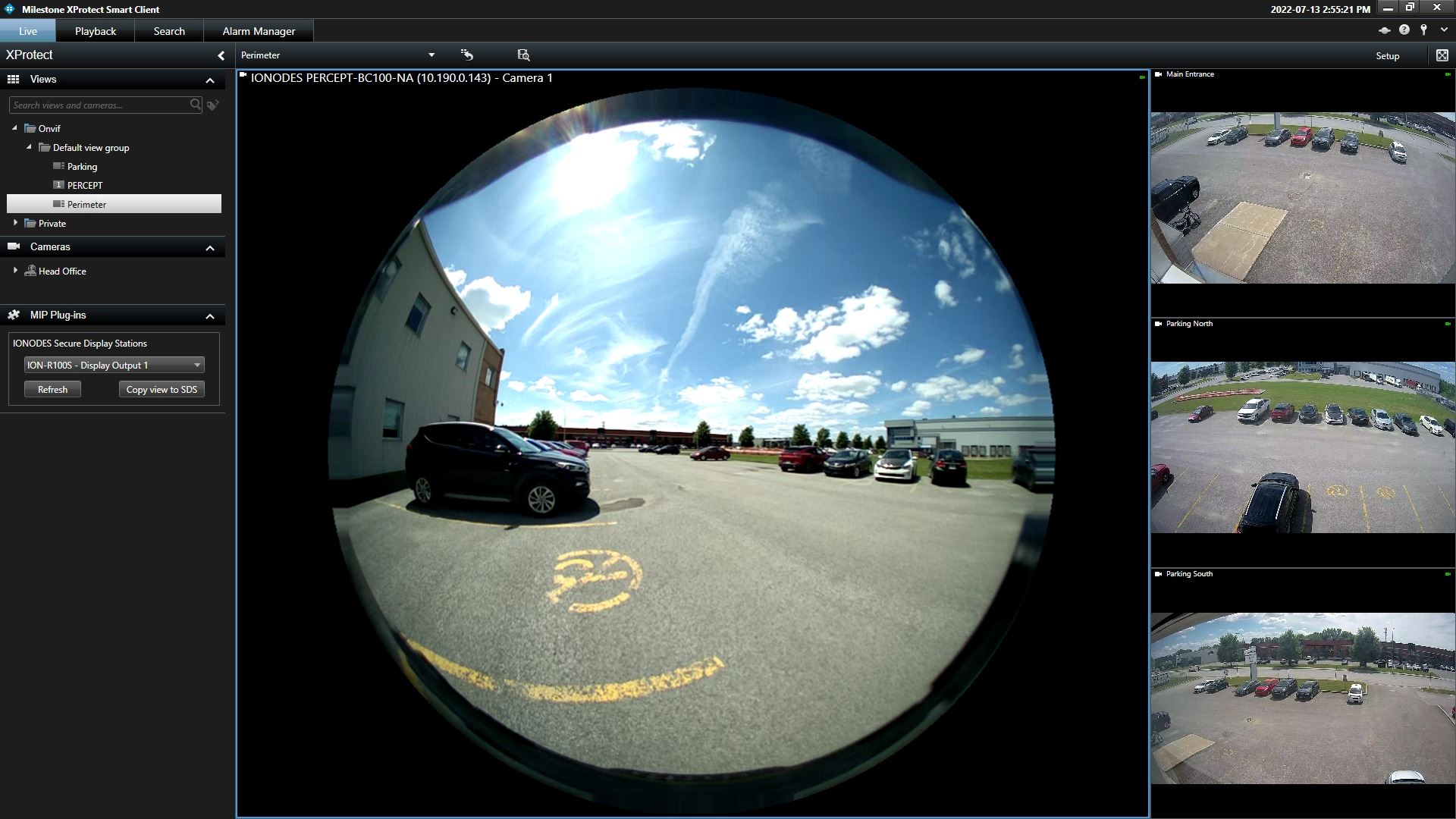Click the Refresh button
This screenshot has width=1456, height=819.
(52, 390)
